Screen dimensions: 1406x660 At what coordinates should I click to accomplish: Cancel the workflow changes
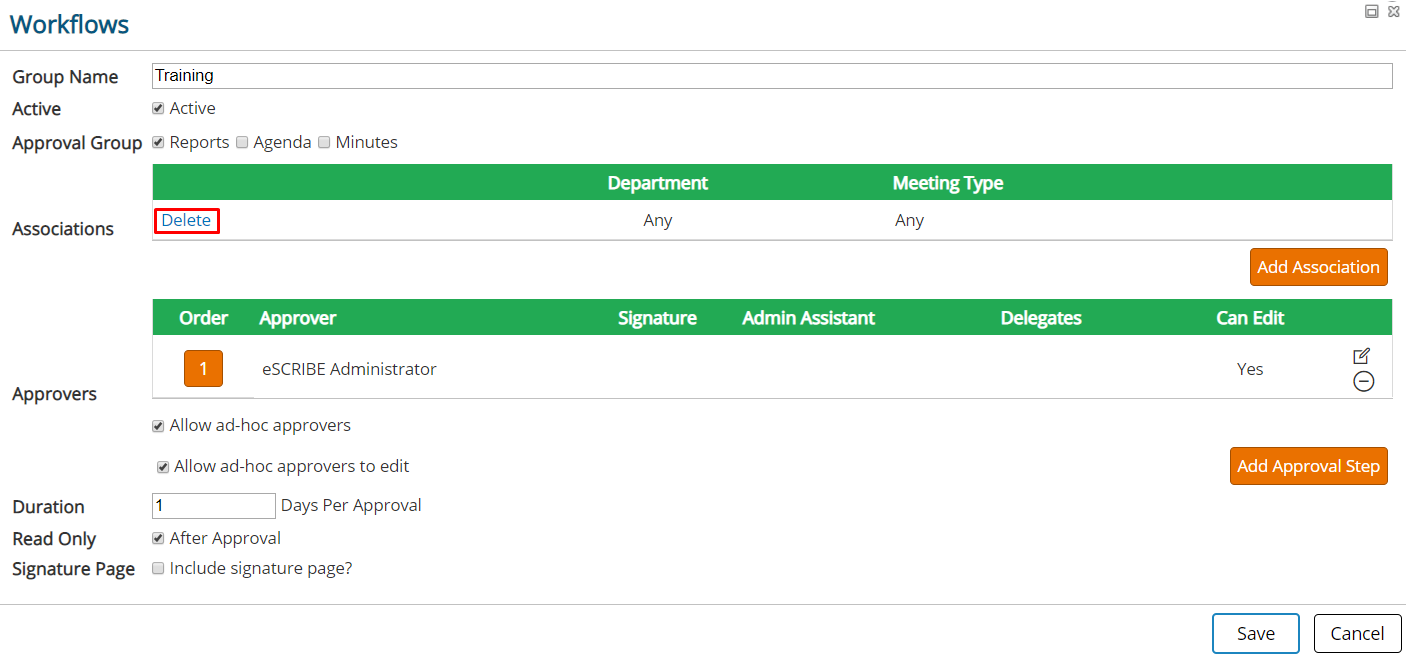click(x=1357, y=633)
